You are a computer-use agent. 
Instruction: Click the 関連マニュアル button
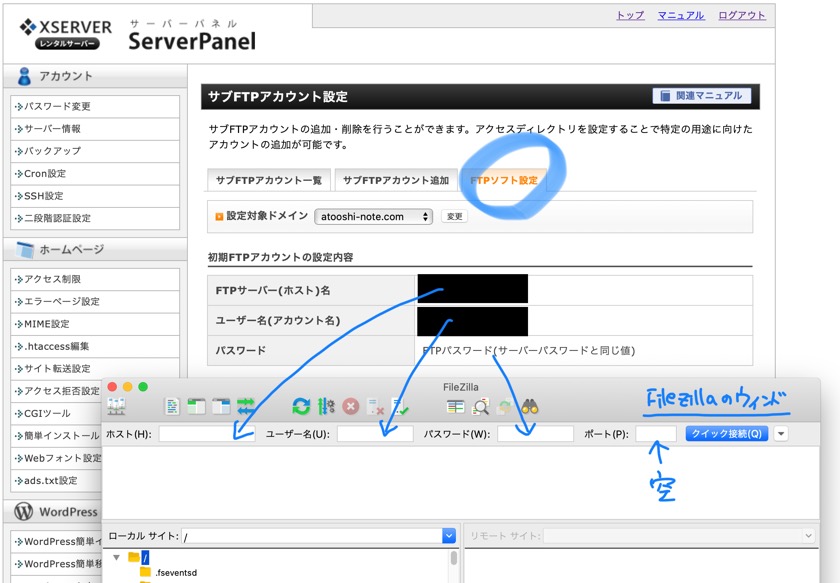coord(702,96)
